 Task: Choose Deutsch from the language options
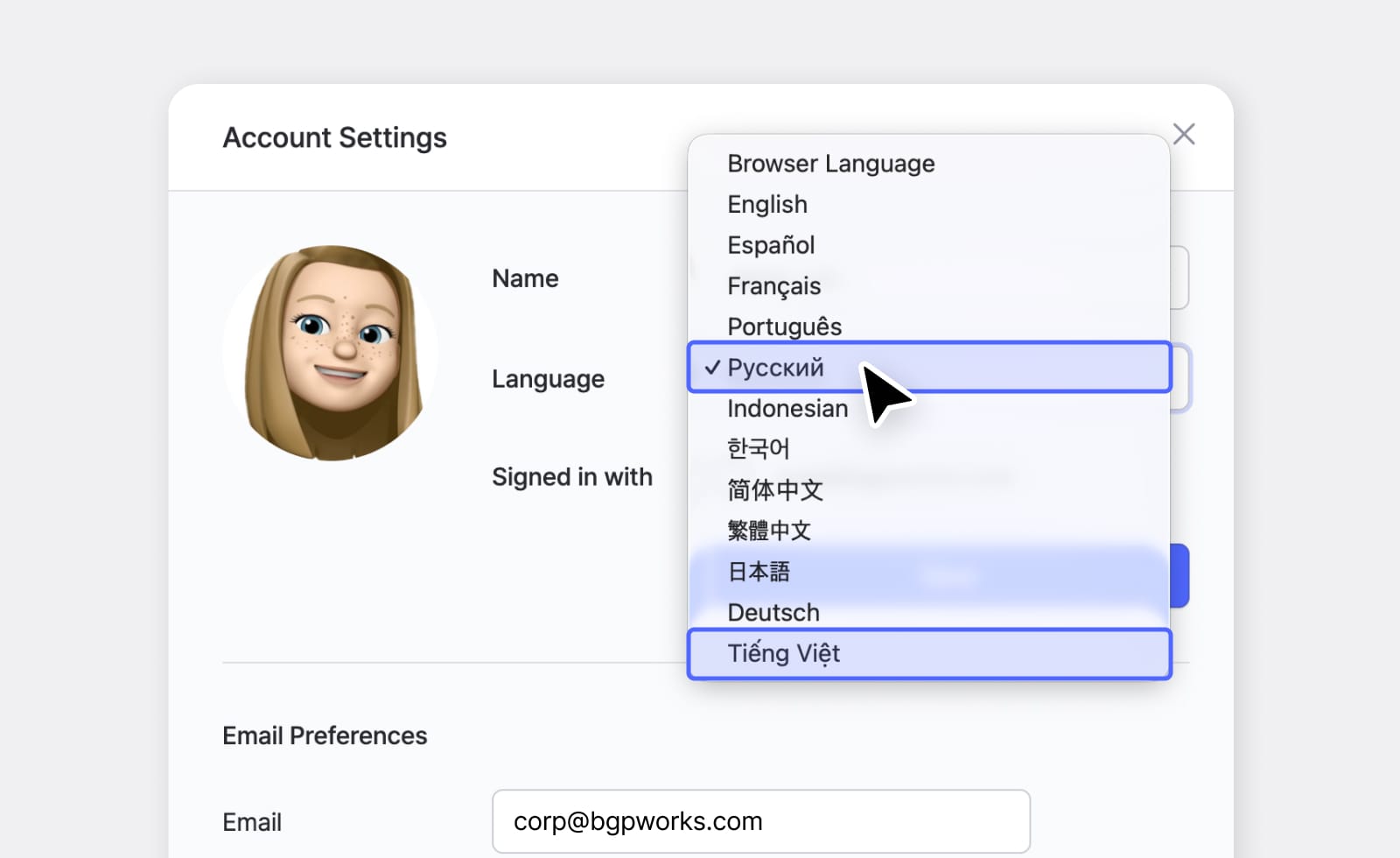(x=773, y=612)
